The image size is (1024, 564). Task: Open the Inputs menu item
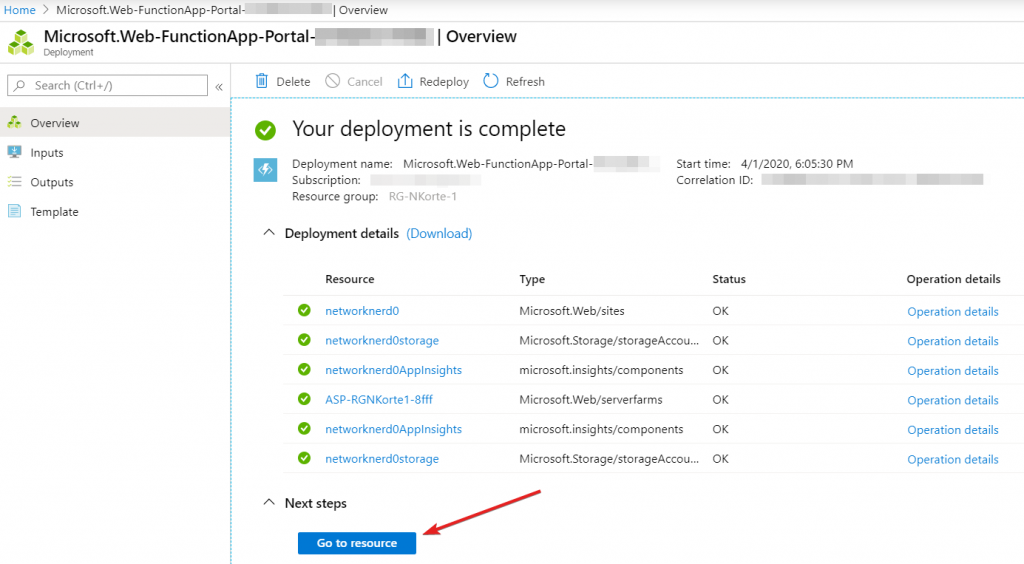pyautogui.click(x=115, y=152)
